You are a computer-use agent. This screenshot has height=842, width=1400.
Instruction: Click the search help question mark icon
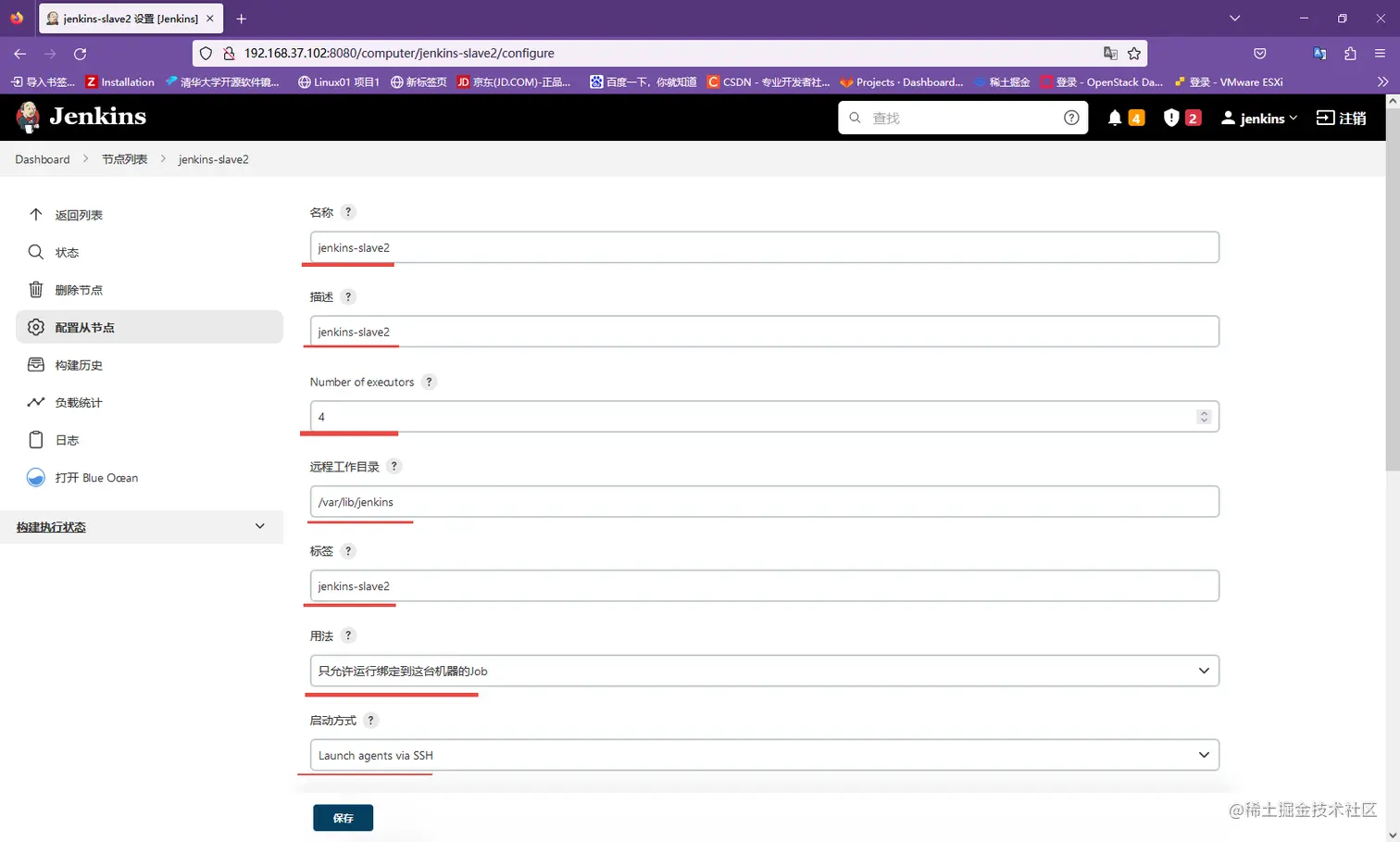click(x=1071, y=118)
